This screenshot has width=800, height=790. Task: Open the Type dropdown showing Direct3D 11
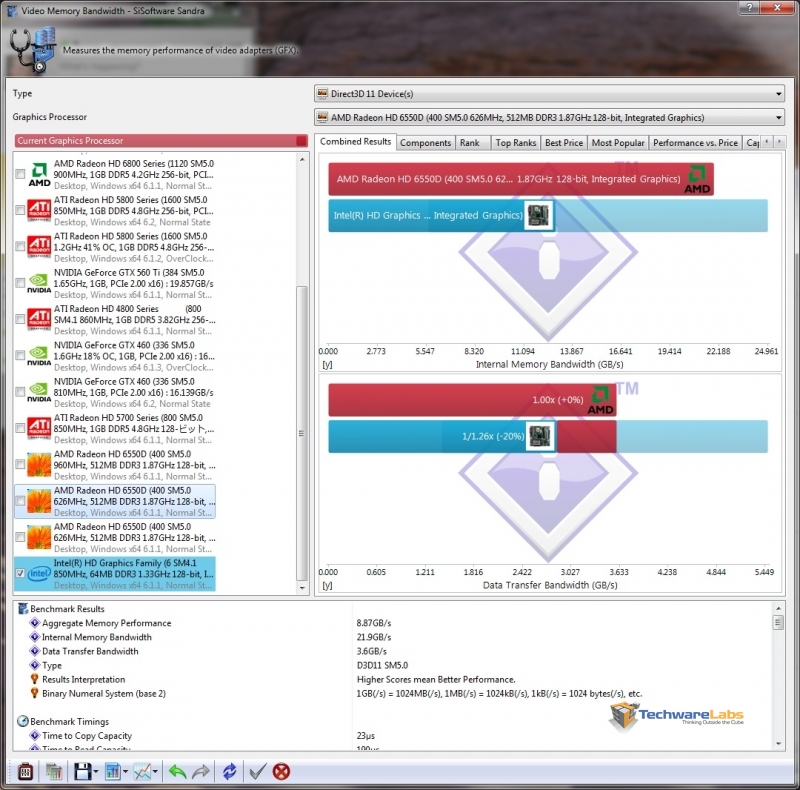(549, 94)
